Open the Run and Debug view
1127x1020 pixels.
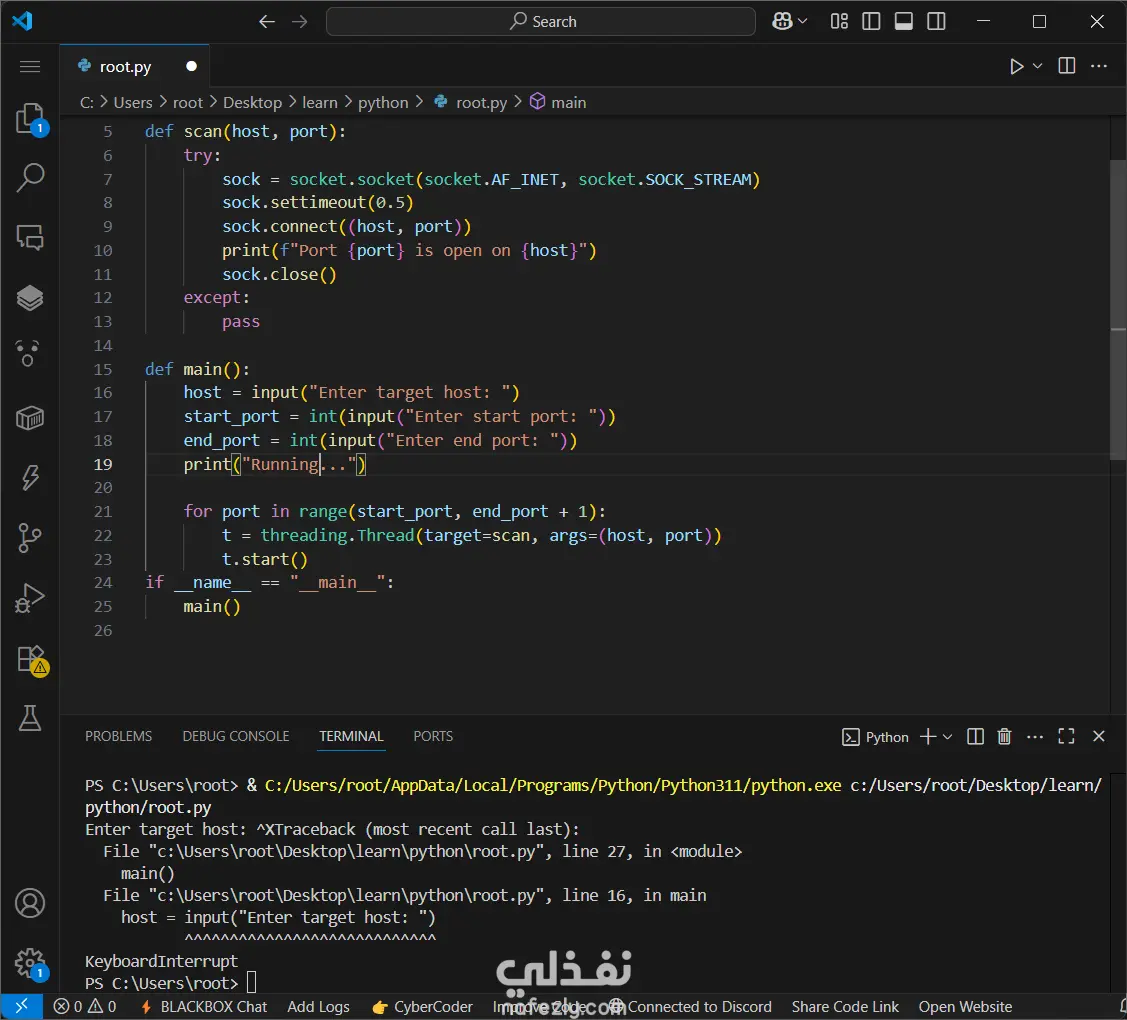[x=30, y=598]
